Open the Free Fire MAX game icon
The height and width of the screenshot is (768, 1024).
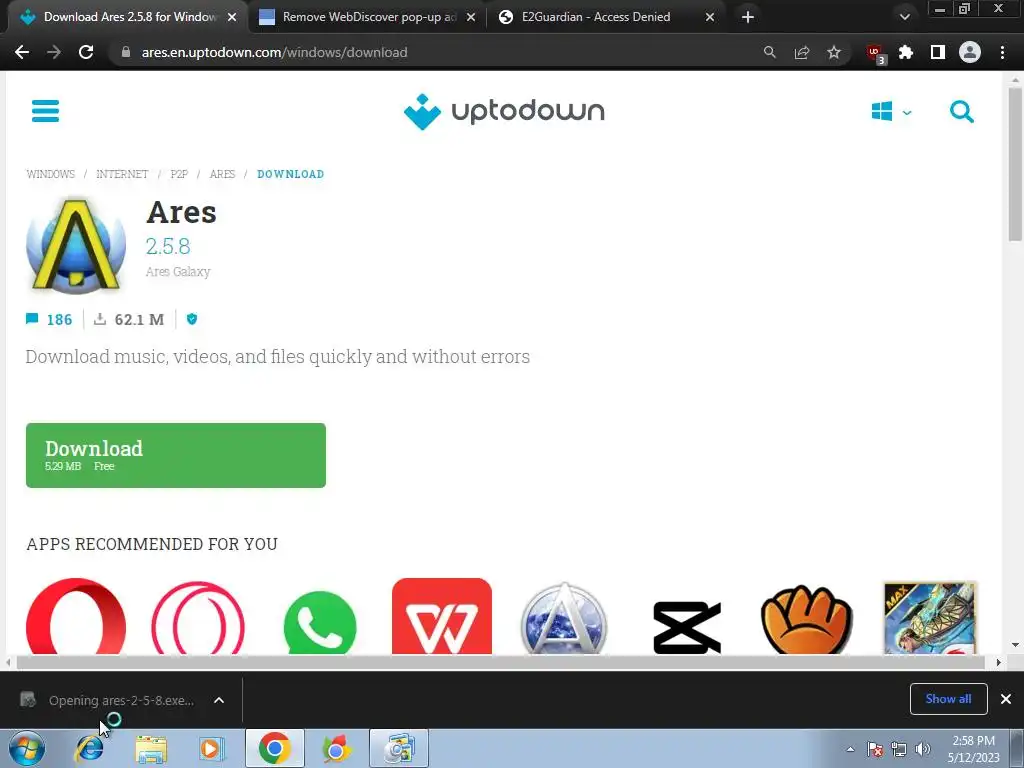point(929,618)
